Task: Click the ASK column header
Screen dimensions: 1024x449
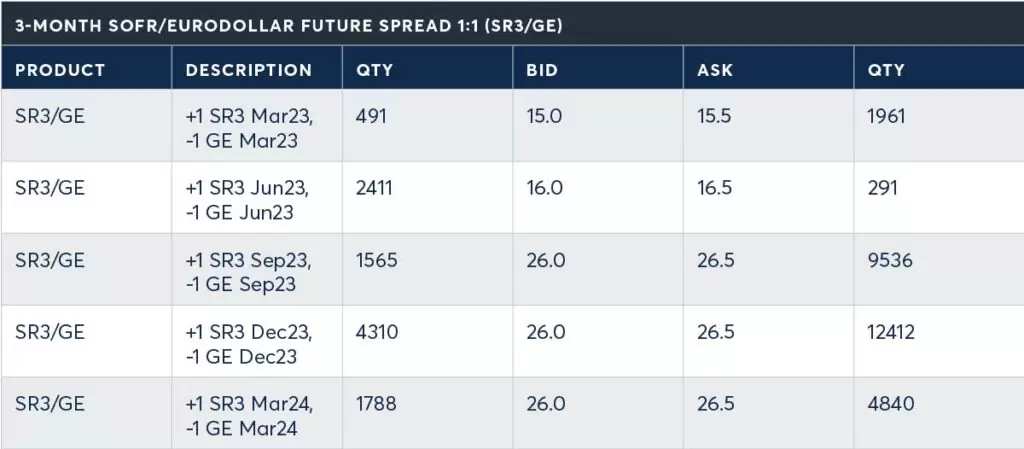Action: pos(714,70)
